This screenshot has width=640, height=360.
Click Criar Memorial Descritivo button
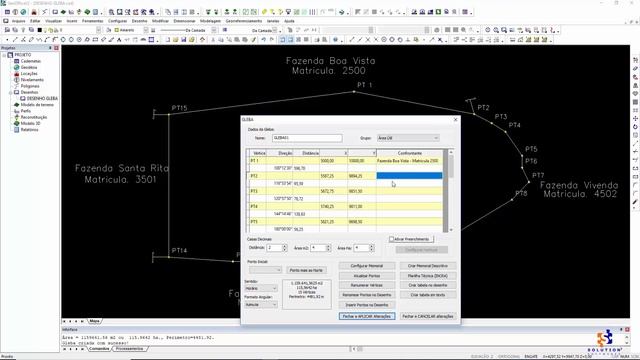(428, 266)
